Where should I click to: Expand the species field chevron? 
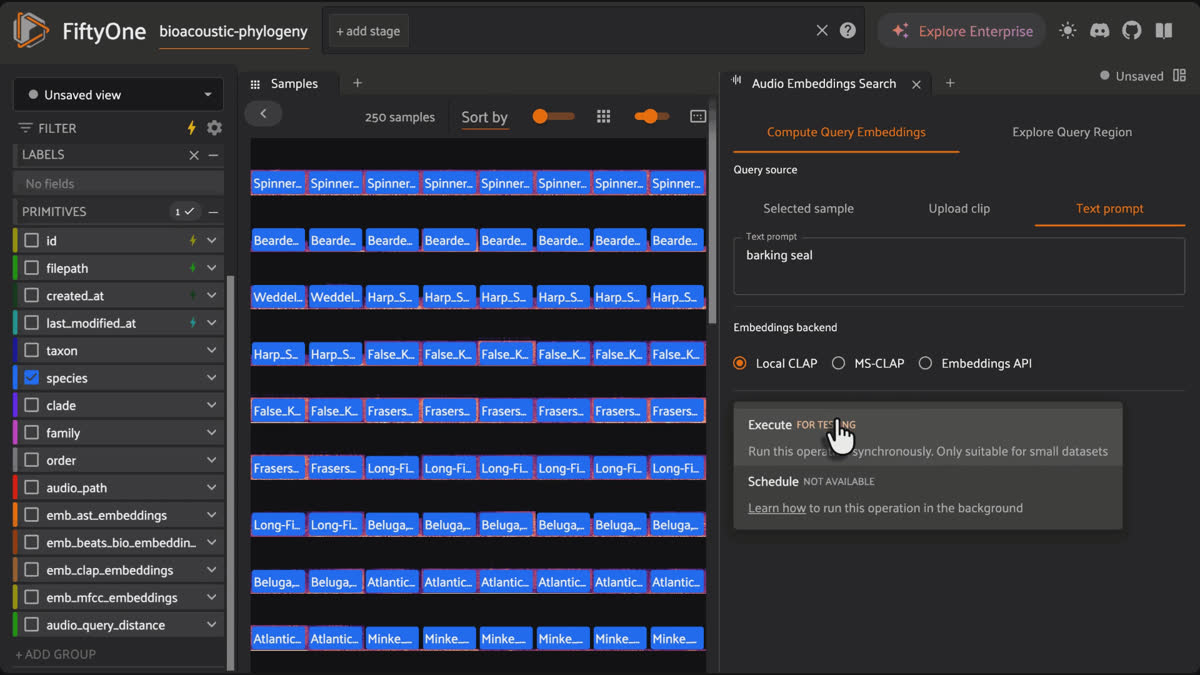point(212,378)
